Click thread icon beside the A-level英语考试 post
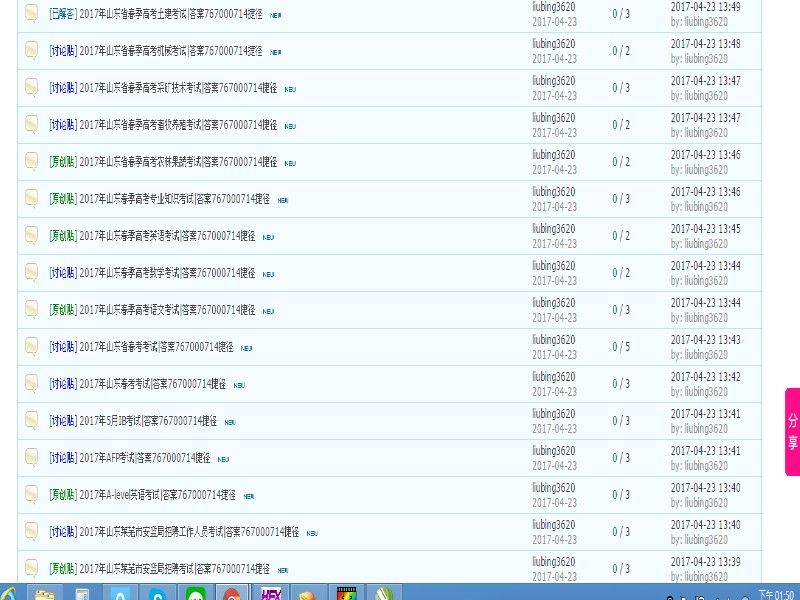The height and width of the screenshot is (600, 800). point(32,494)
